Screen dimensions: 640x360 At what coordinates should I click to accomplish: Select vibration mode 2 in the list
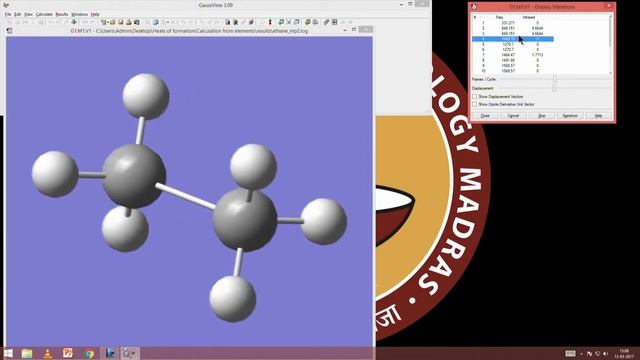tap(513, 28)
